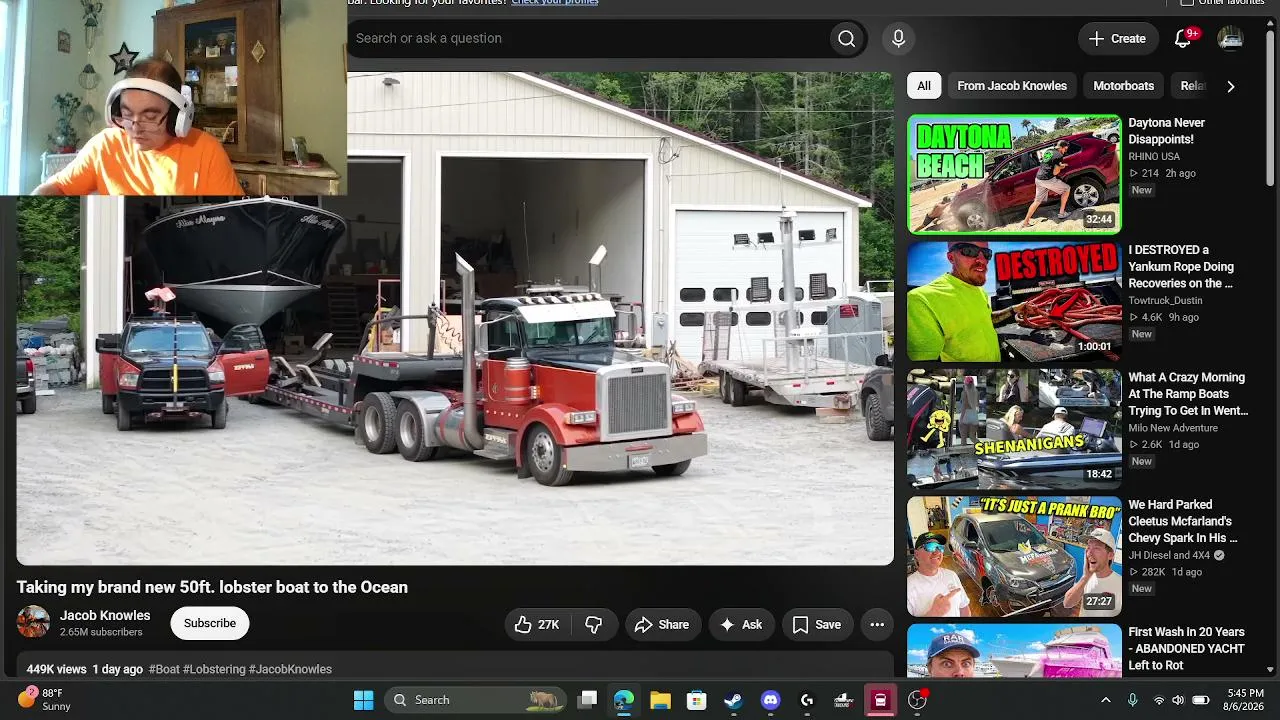Screen dimensions: 1280x720
Task: Click the Create button
Action: (1118, 38)
